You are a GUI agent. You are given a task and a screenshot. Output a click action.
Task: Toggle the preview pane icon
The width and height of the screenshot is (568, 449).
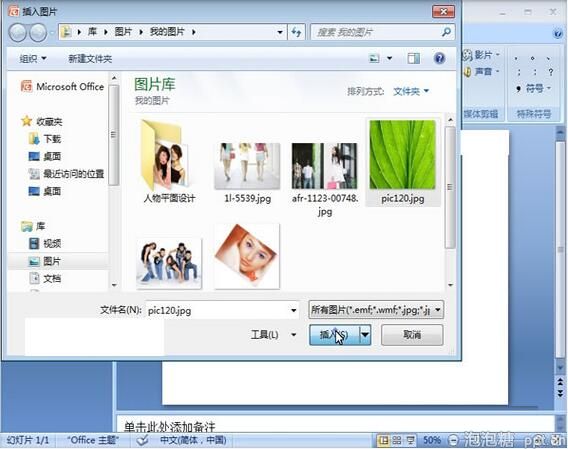414,58
